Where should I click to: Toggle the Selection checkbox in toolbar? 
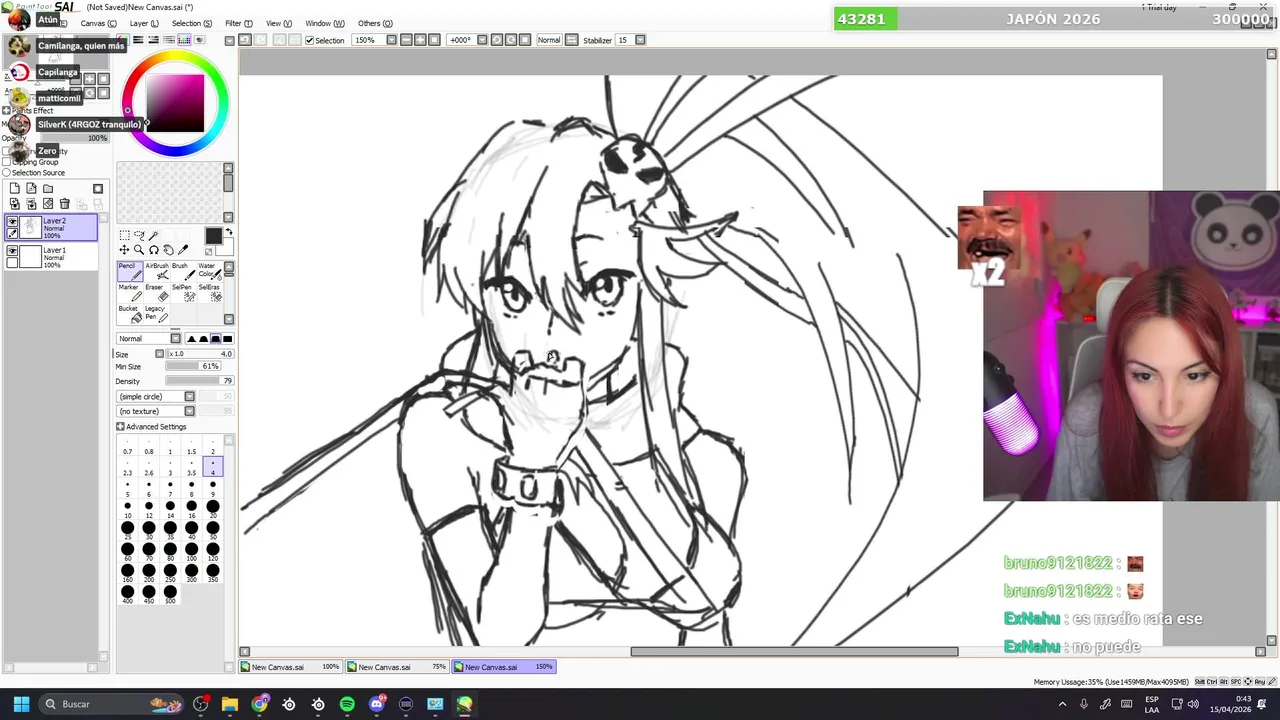coord(310,40)
